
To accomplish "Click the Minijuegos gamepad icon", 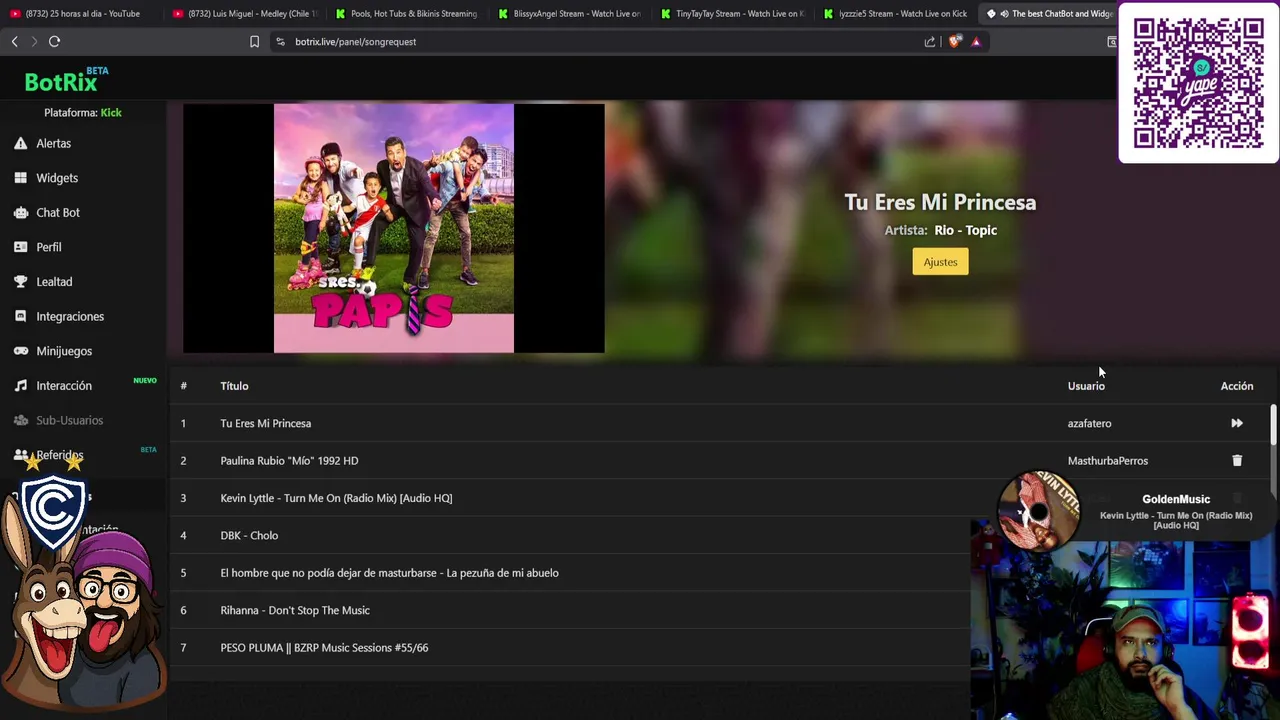I will tap(20, 351).
